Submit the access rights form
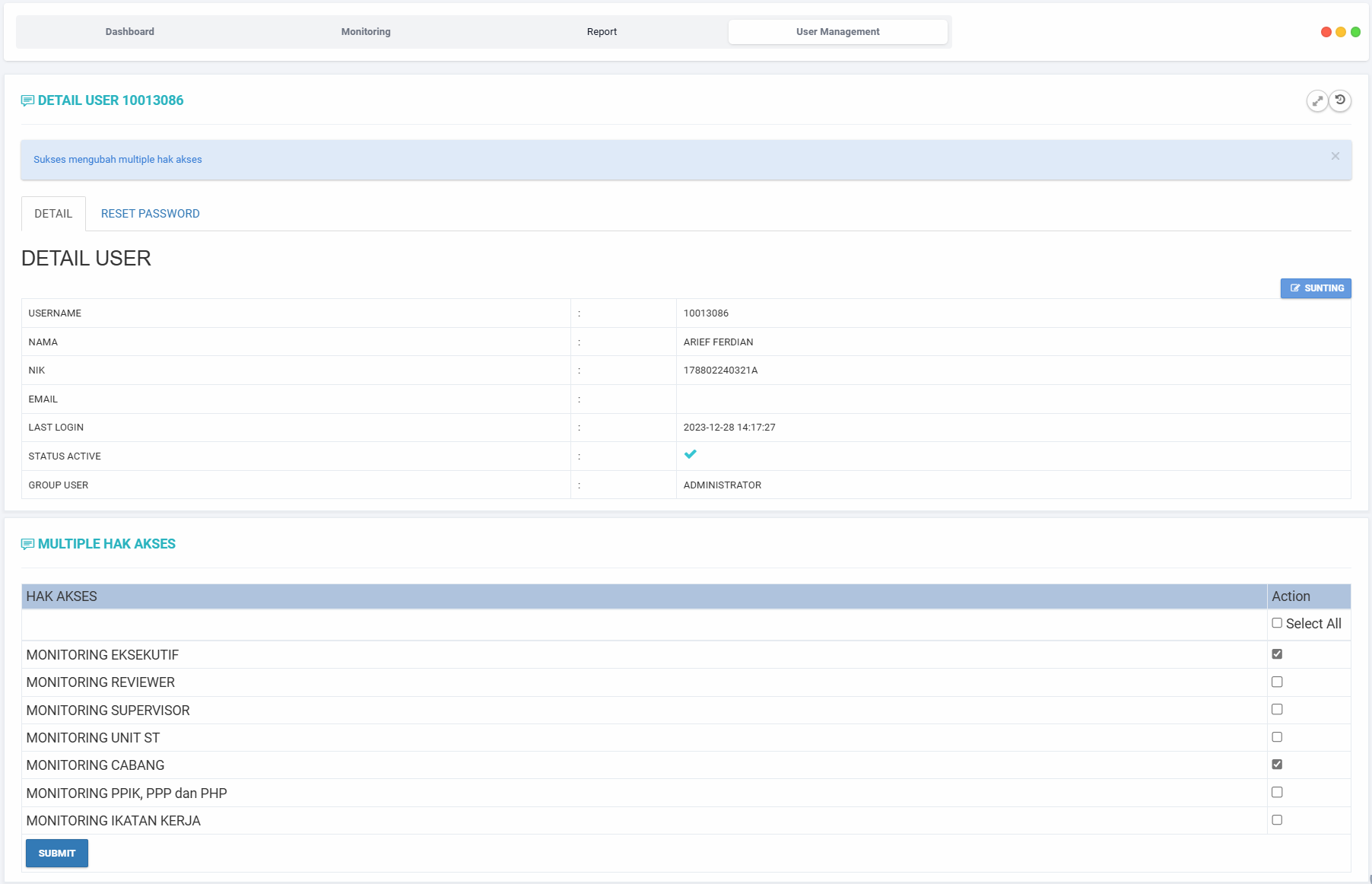 57,854
